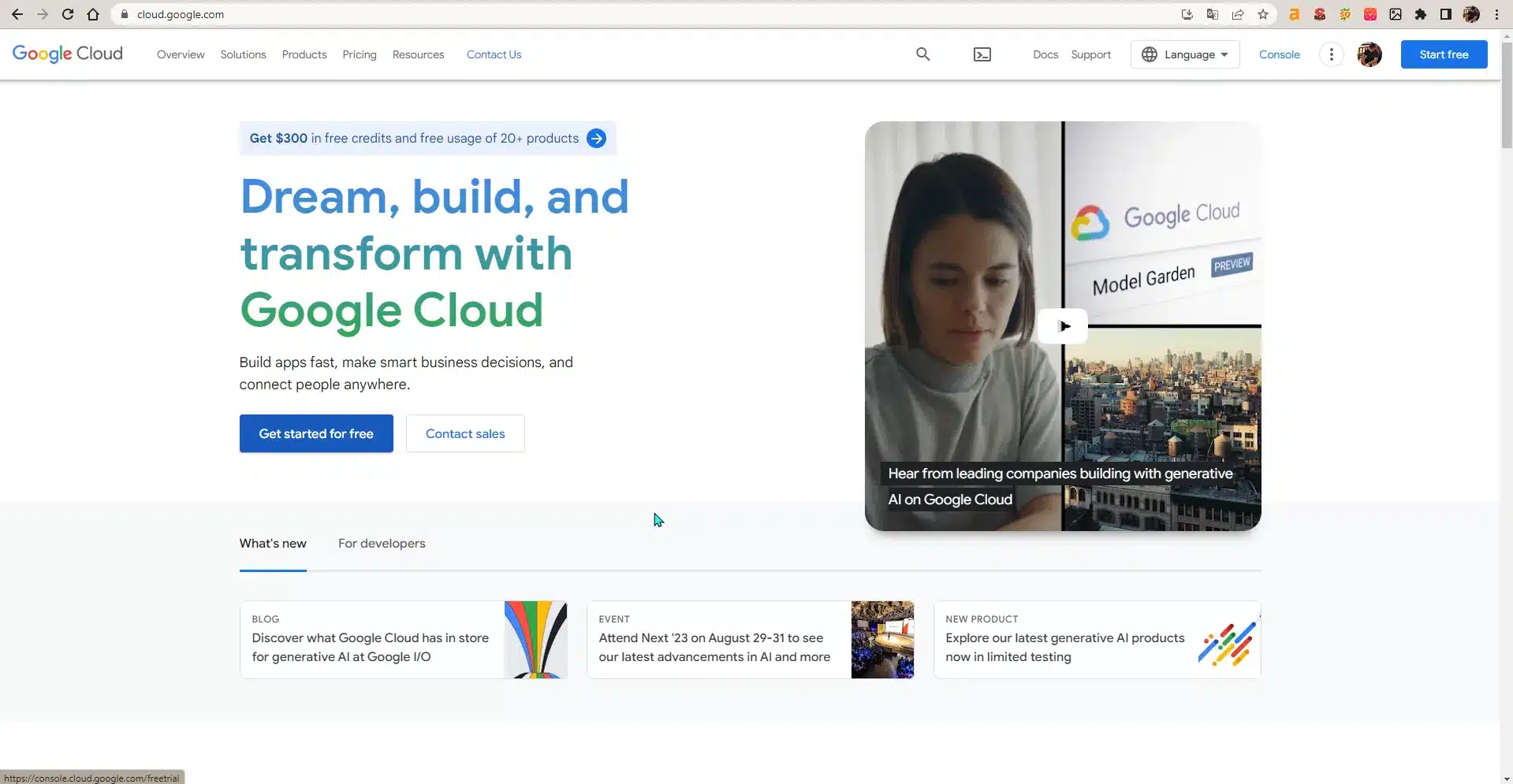This screenshot has width=1513, height=784.
Task: Click the Get started for free button
Action: point(316,433)
